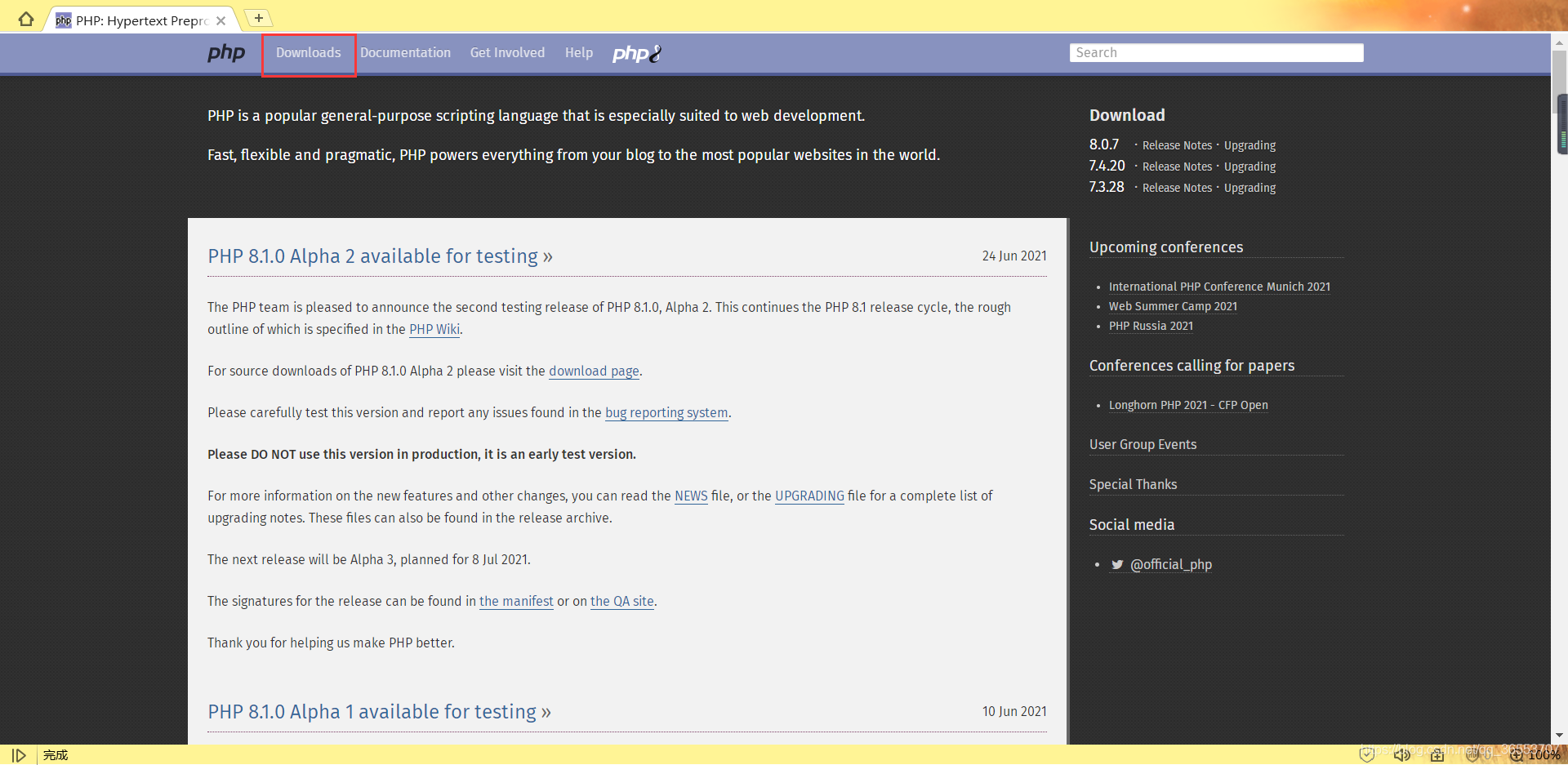Open the UPGRADING file link
This screenshot has height=765, width=1568.
pos(809,496)
